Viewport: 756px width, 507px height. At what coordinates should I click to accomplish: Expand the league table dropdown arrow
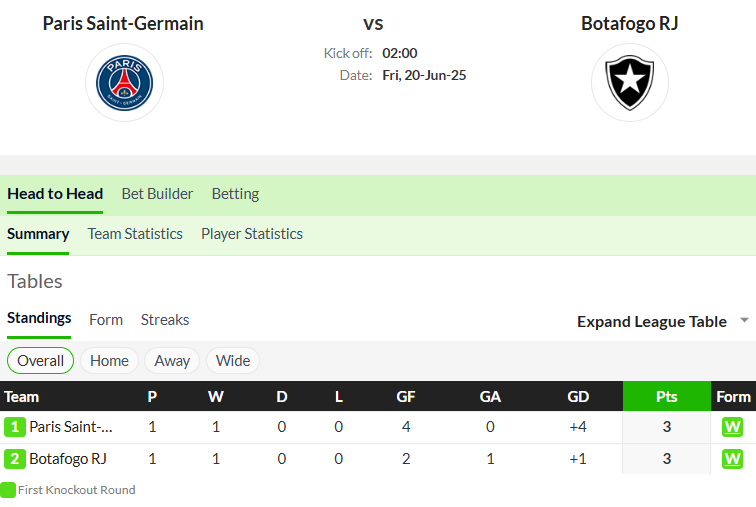744,320
